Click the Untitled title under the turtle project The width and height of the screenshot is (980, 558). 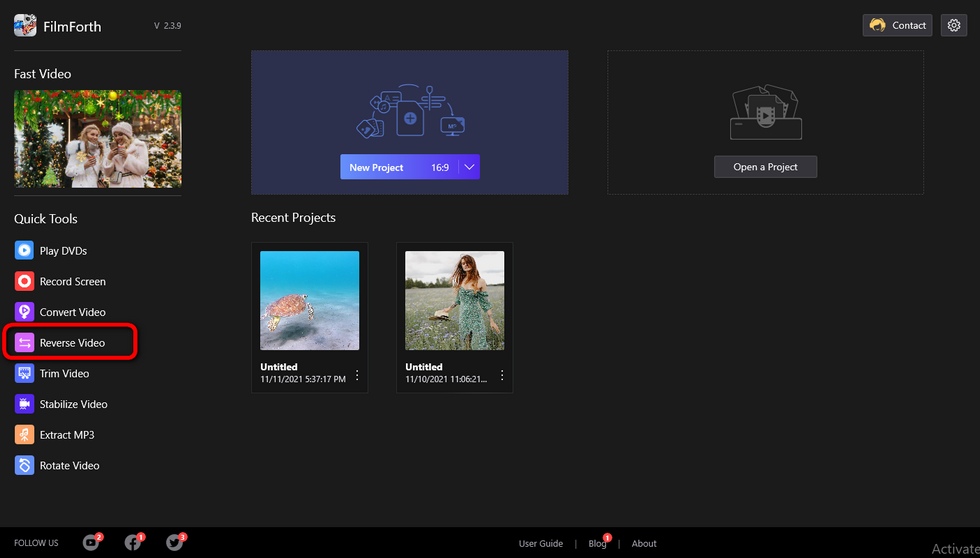[x=279, y=367]
